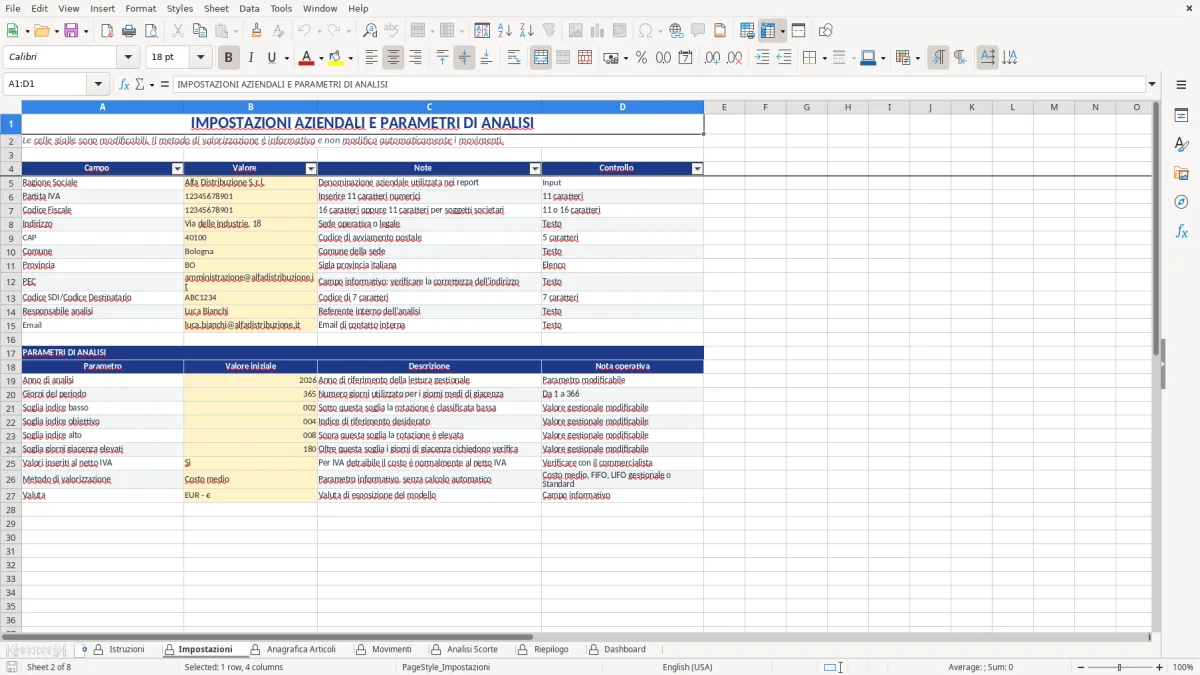Open the Sheet menu

click(x=216, y=8)
